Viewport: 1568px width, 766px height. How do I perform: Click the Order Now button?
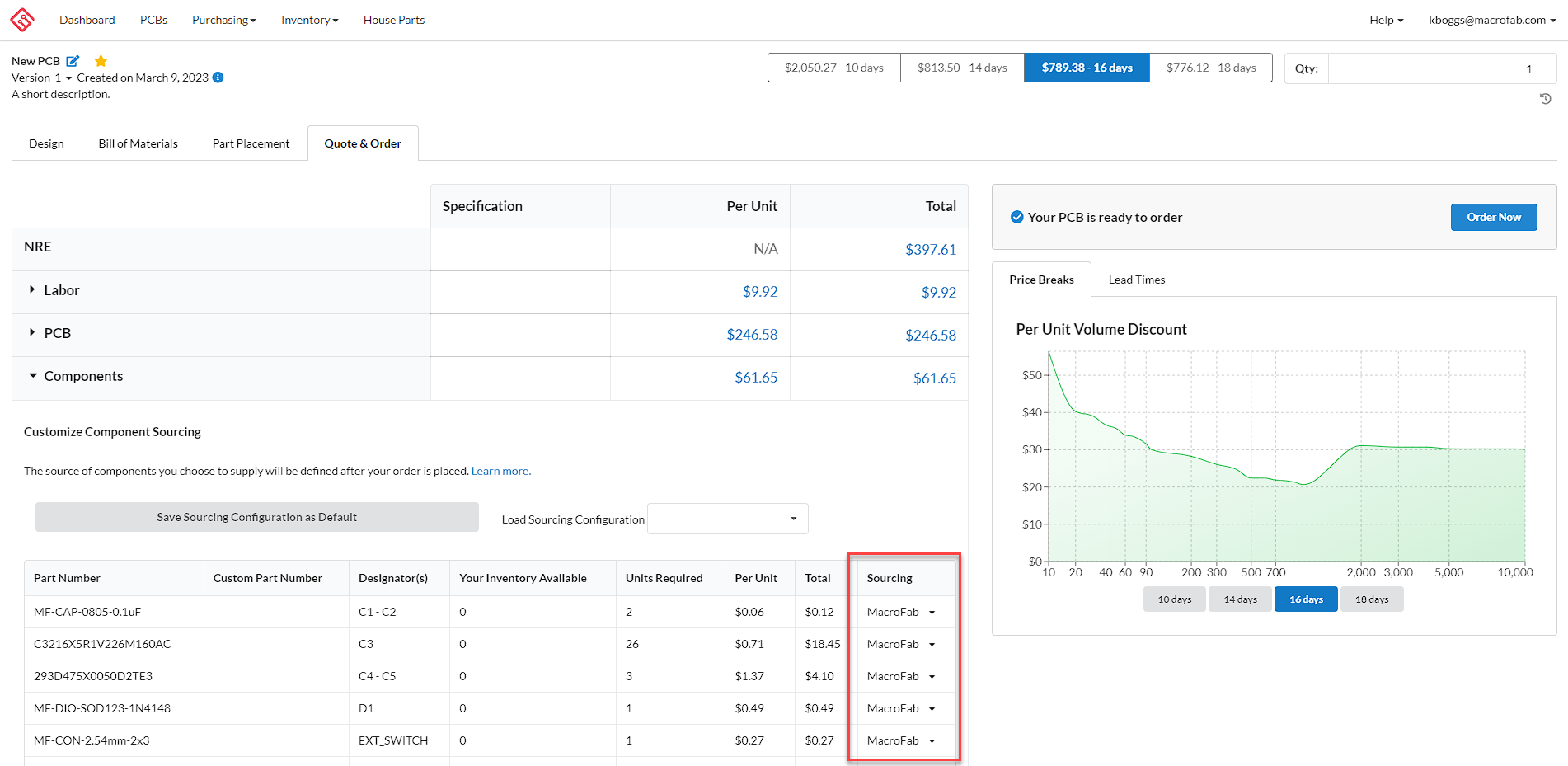(x=1493, y=217)
